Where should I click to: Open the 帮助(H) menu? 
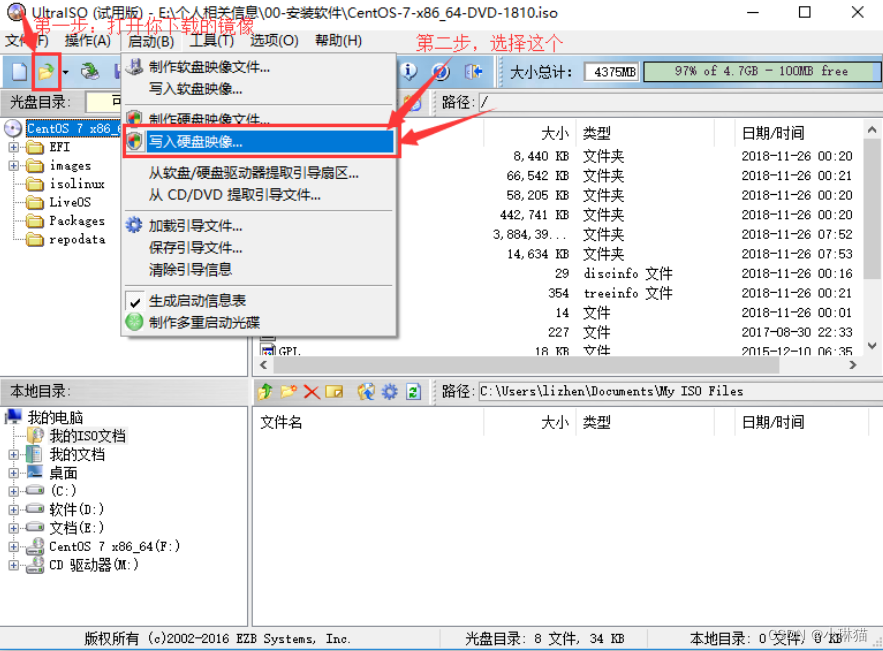point(338,41)
